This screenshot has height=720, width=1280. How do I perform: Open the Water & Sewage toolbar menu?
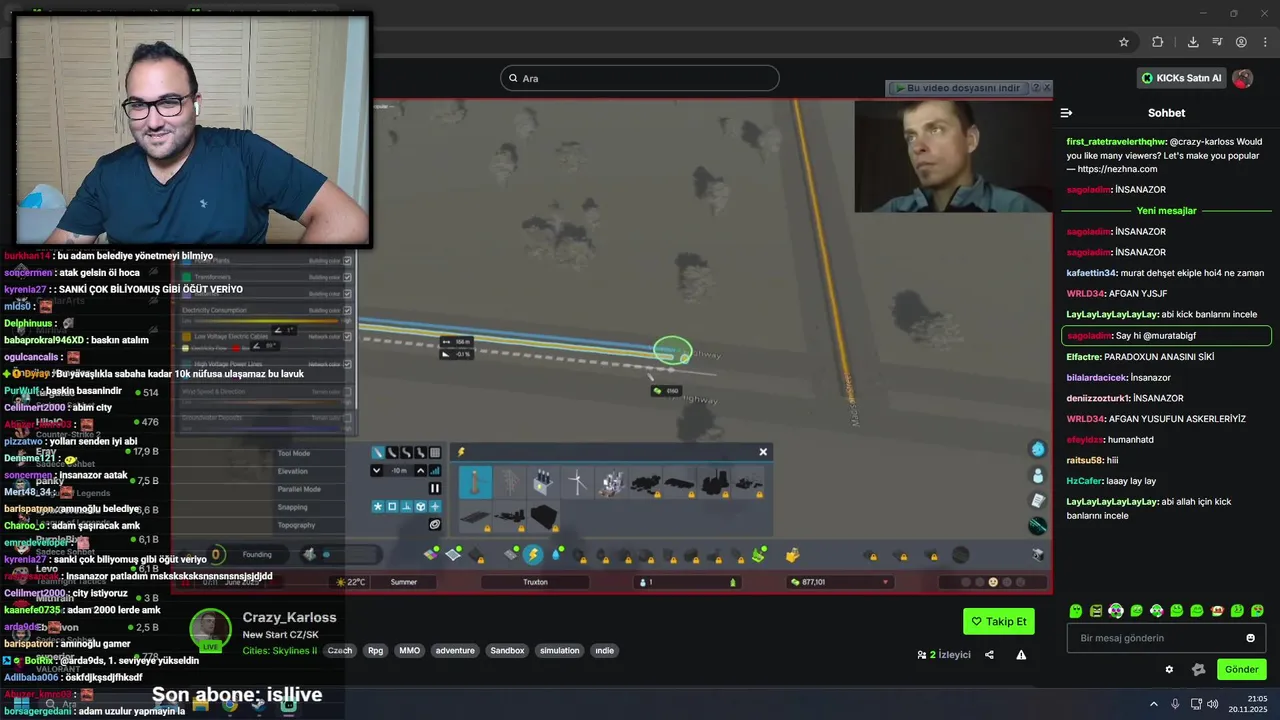point(556,554)
